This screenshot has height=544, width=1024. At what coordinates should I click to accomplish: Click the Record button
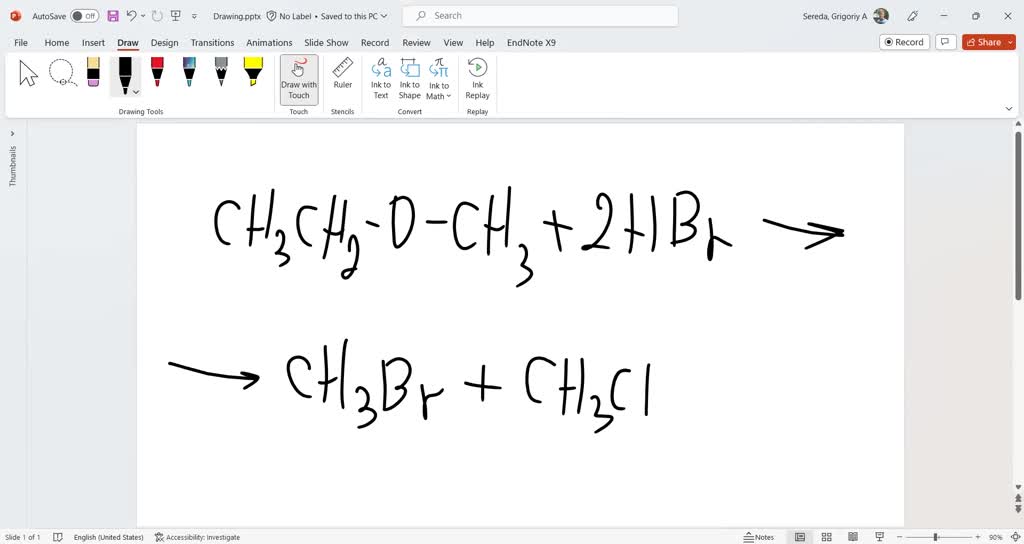point(903,42)
